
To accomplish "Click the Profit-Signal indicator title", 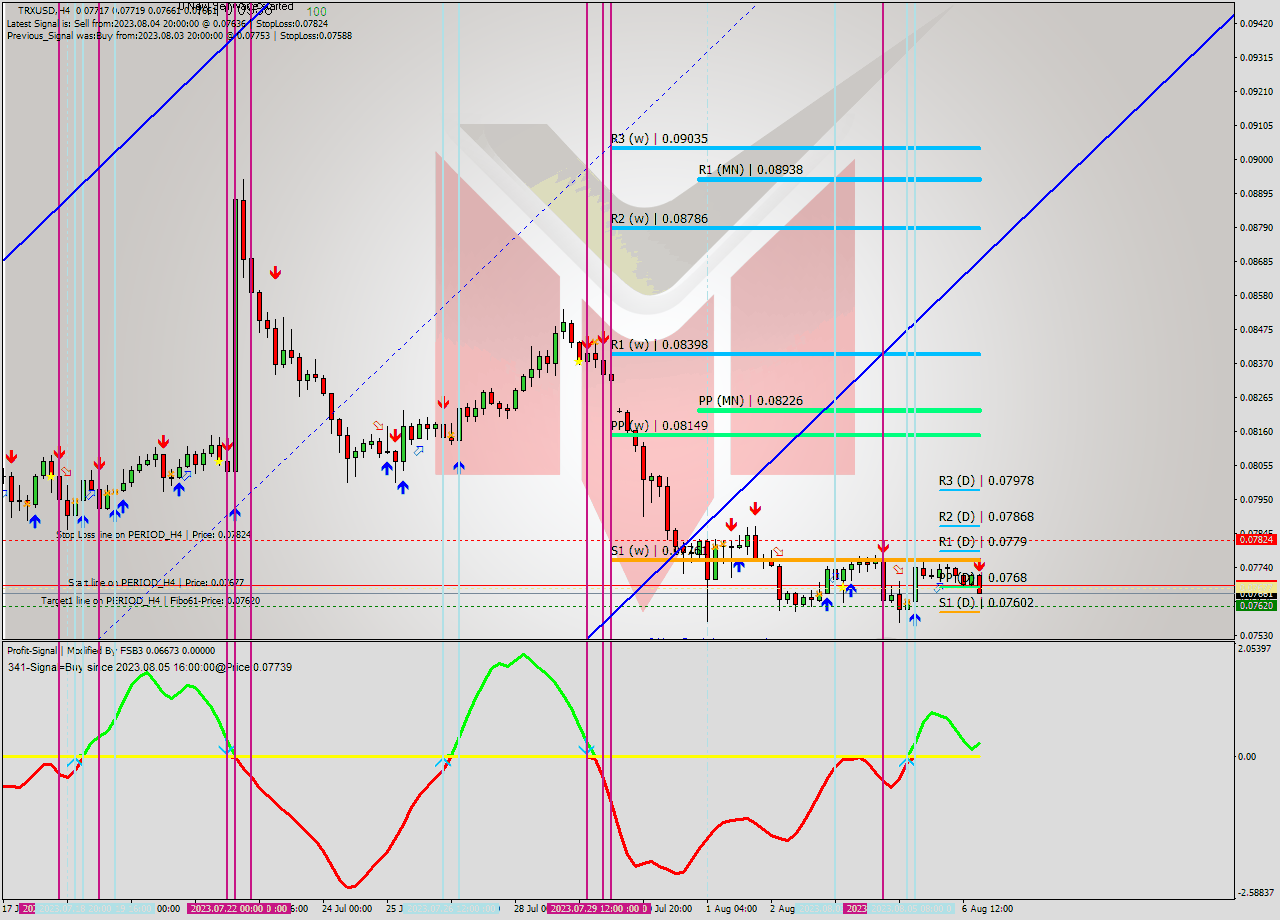I will click(x=111, y=650).
